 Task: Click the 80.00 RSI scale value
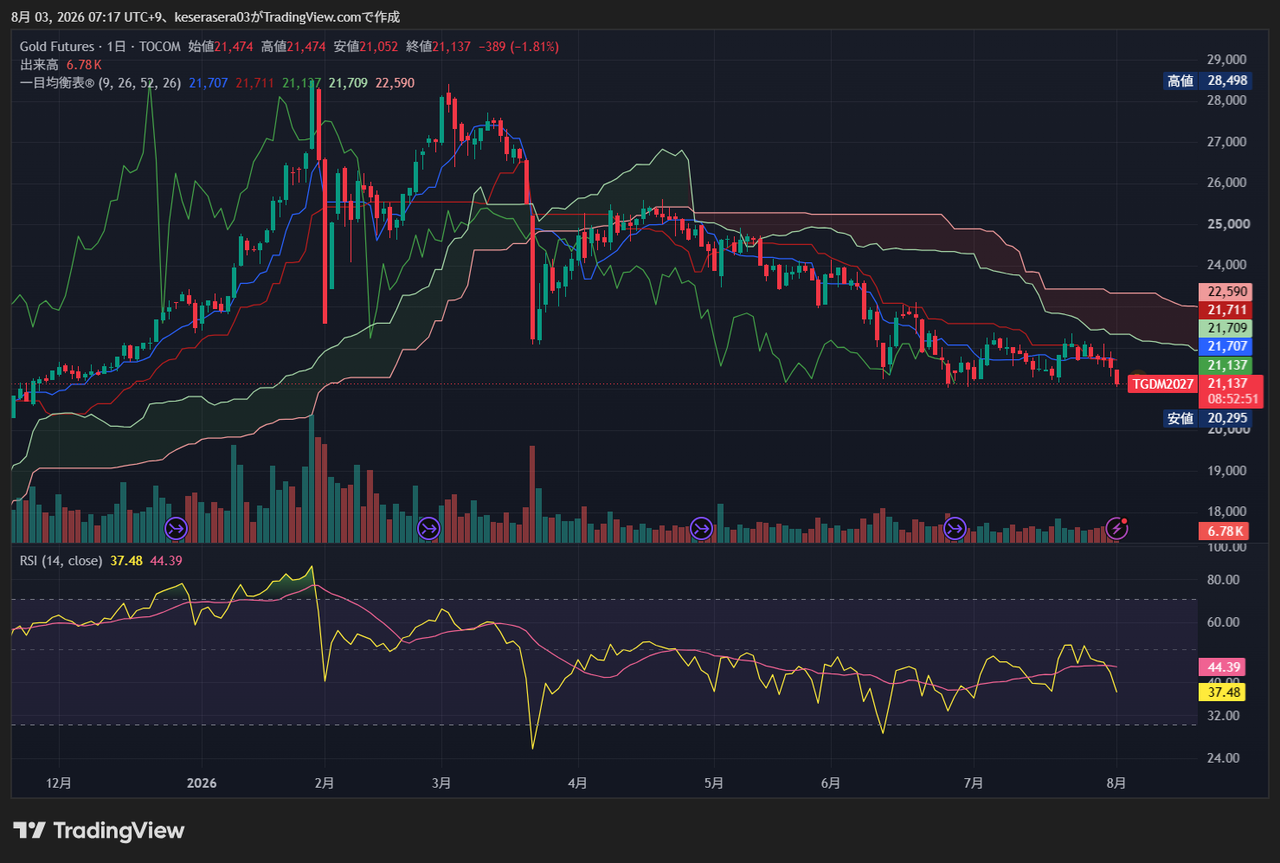(1225, 580)
